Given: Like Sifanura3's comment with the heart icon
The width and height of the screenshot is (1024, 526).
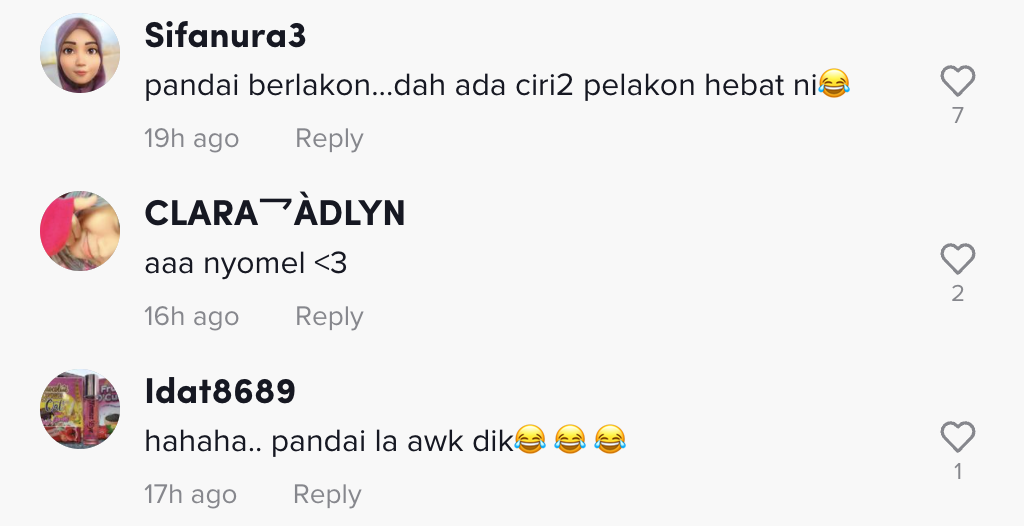Looking at the screenshot, I should 957,81.
